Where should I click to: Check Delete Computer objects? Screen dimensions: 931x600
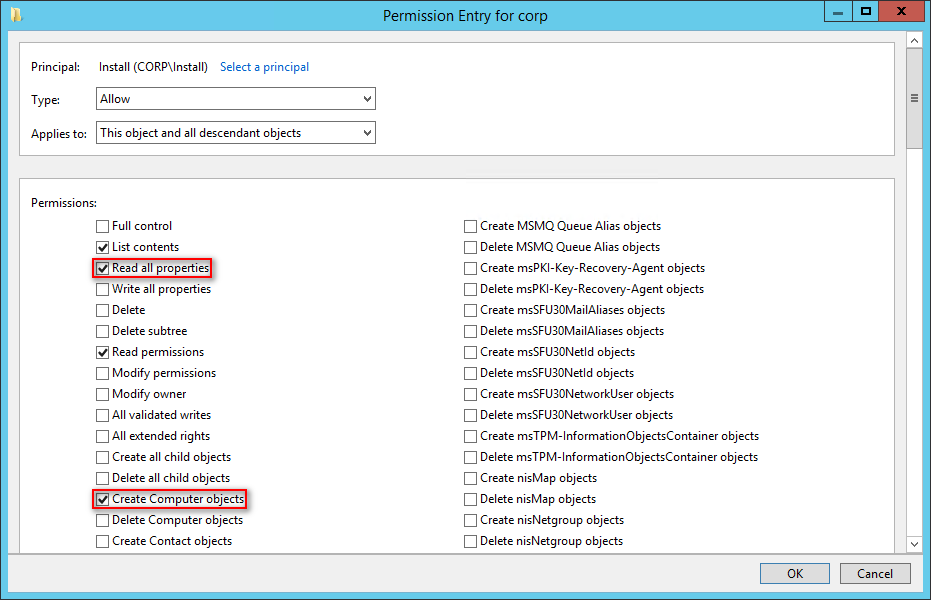(103, 520)
